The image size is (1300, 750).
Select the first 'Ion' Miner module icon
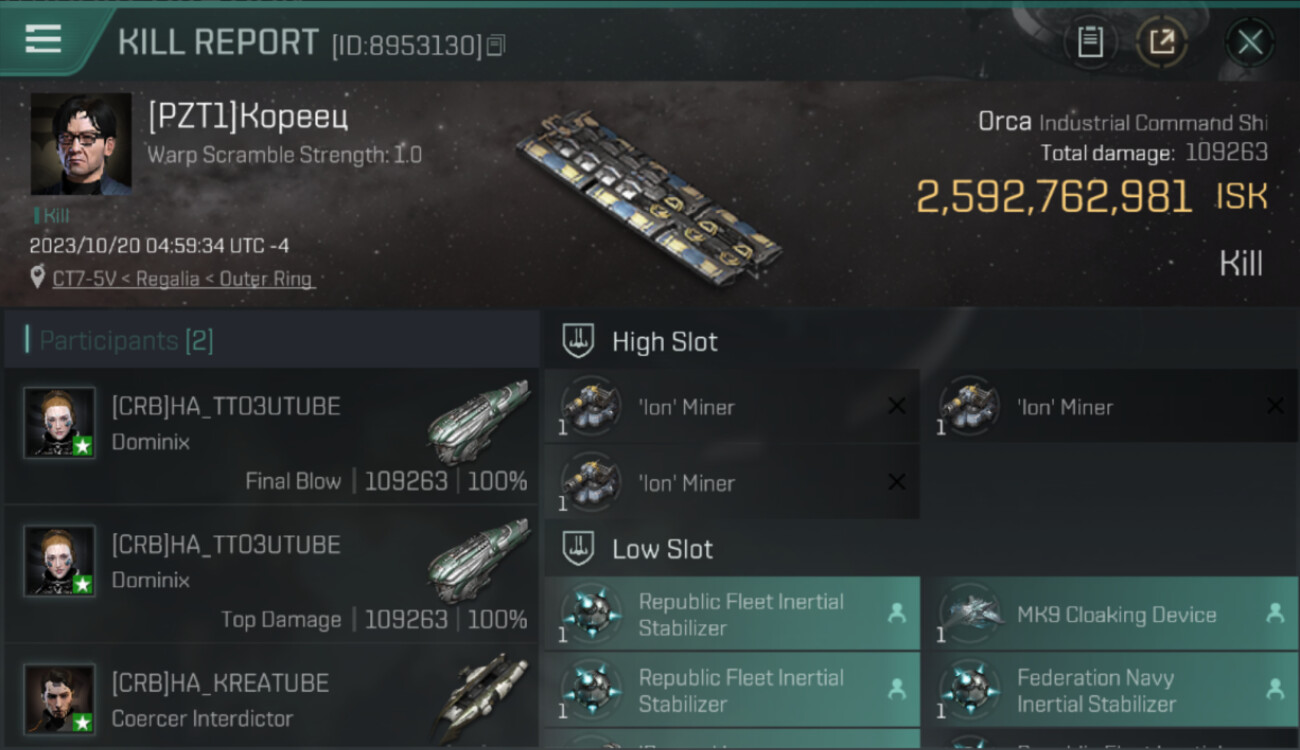click(591, 406)
